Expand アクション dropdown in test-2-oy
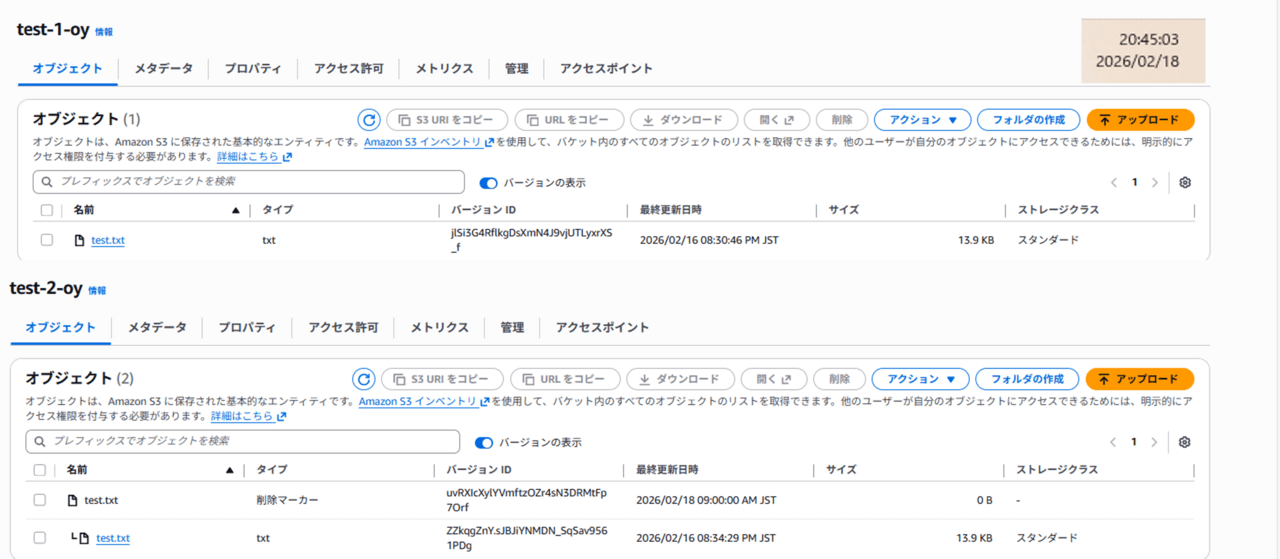Screen dimensions: 1280x559 pyautogui.click(x=920, y=379)
